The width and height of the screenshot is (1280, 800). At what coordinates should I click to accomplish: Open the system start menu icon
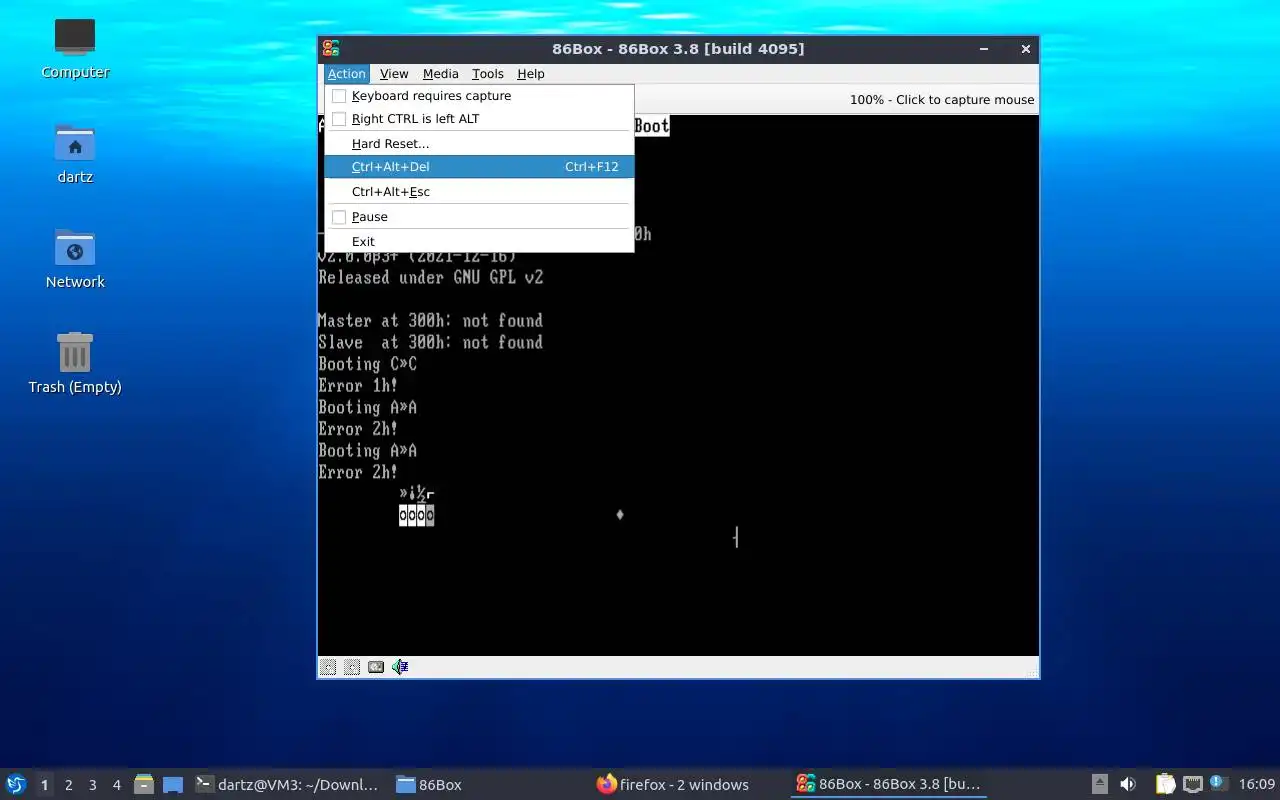pos(15,784)
